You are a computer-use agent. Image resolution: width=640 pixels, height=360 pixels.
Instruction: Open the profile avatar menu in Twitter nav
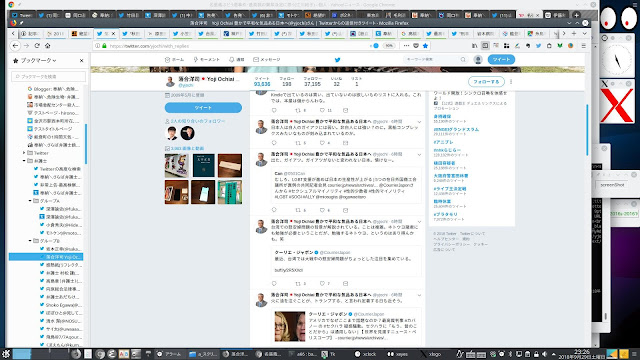478,60
